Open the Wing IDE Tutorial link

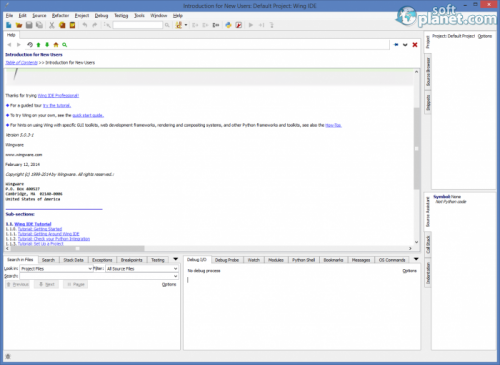pos(33,224)
